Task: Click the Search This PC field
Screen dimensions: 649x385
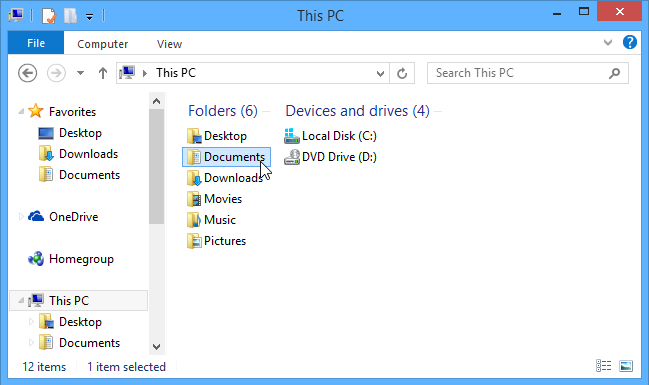Action: (528, 73)
